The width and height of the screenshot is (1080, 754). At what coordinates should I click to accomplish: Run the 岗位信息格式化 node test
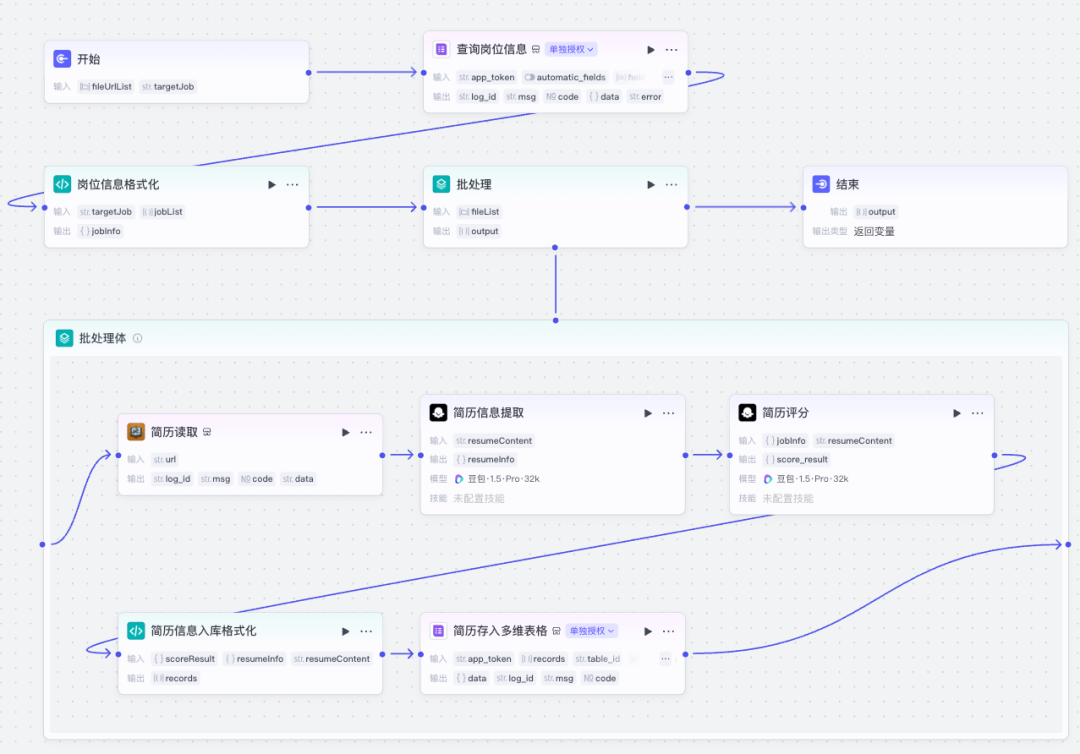272,185
